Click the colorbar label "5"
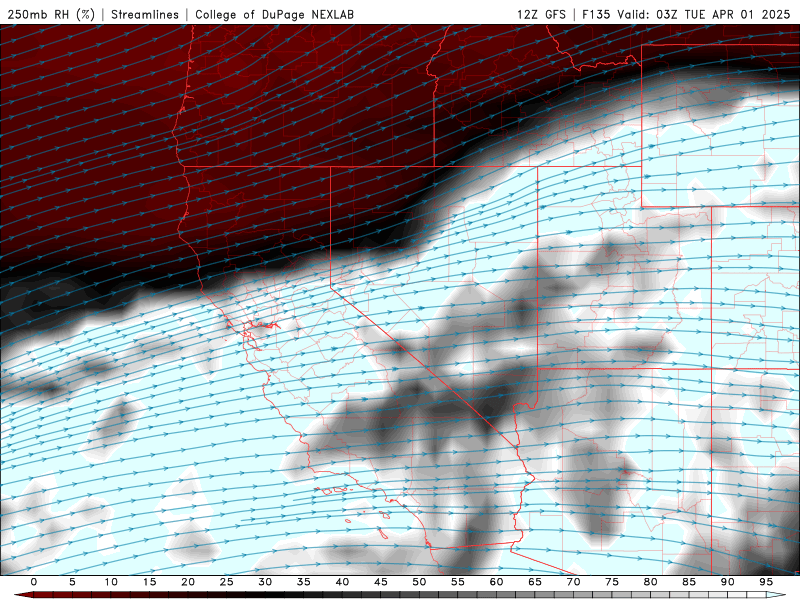 point(72,582)
